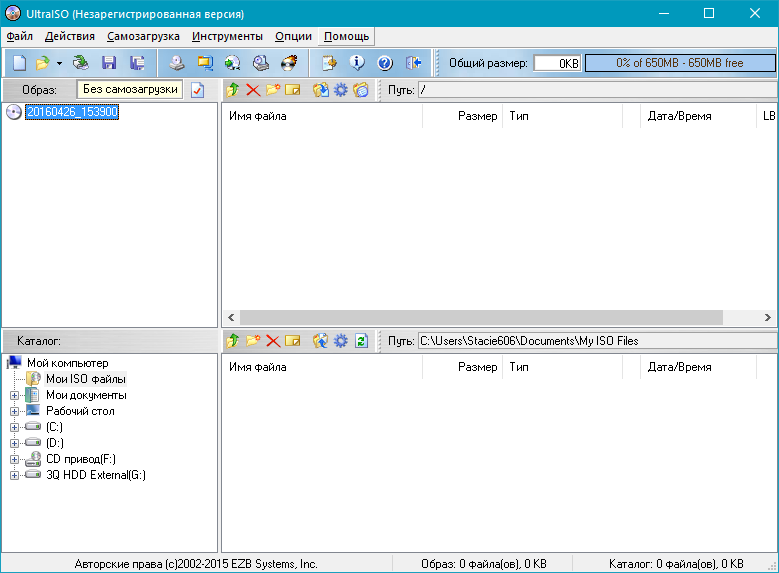Click the info 'i' icon in toolbar
This screenshot has height=573, width=779.
pyautogui.click(x=357, y=63)
